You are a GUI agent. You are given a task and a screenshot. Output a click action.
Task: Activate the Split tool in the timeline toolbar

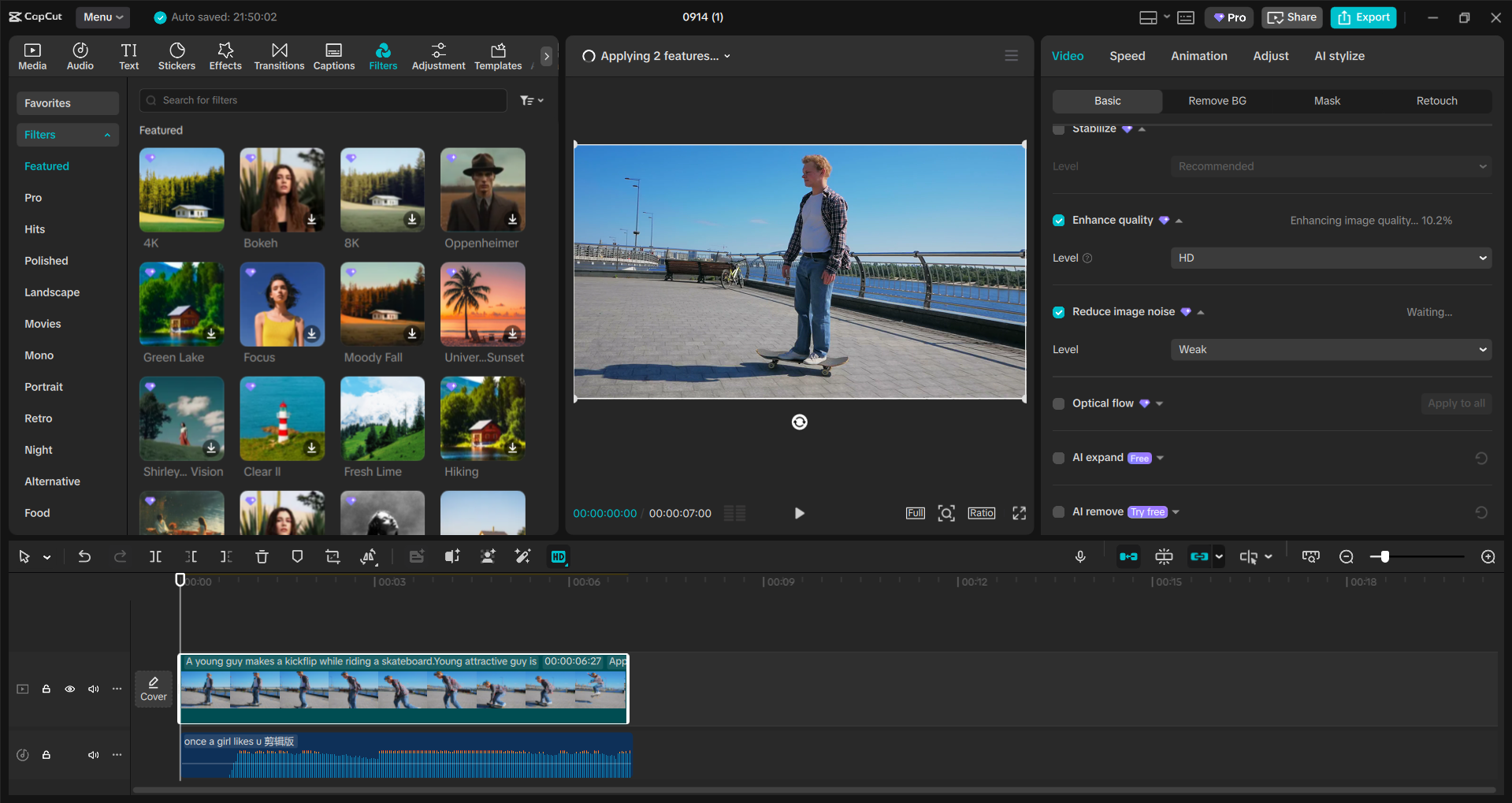click(155, 556)
